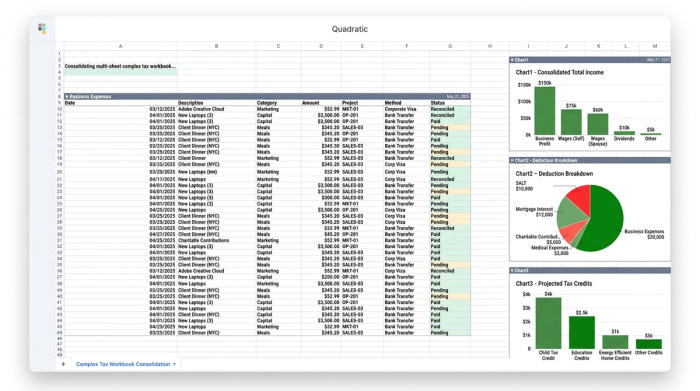Screen dimensions: 700x391
Task: Select row 10 header number
Action: (59, 109)
